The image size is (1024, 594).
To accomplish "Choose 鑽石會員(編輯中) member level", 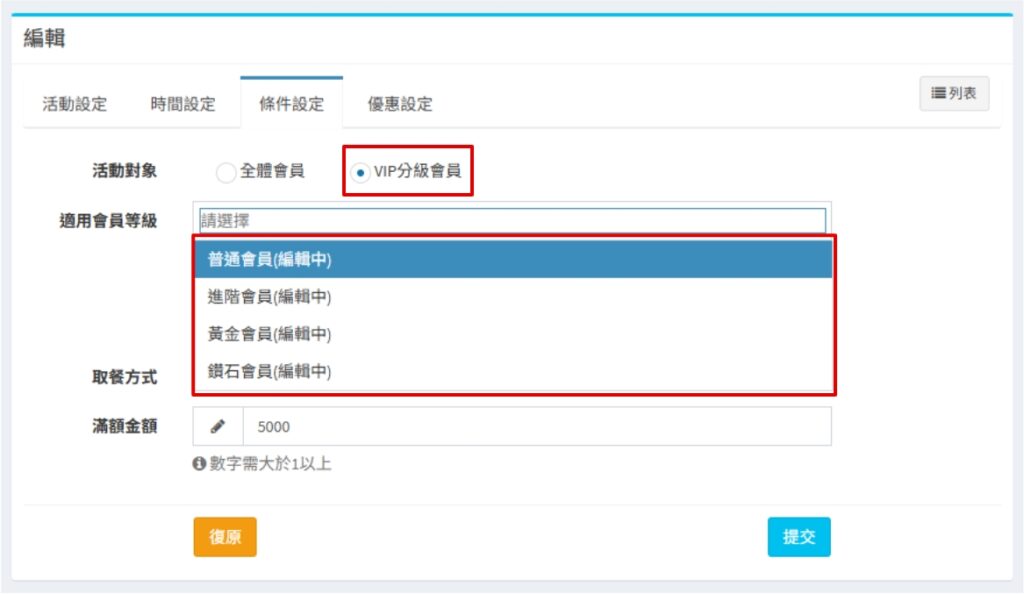I will pyautogui.click(x=513, y=371).
